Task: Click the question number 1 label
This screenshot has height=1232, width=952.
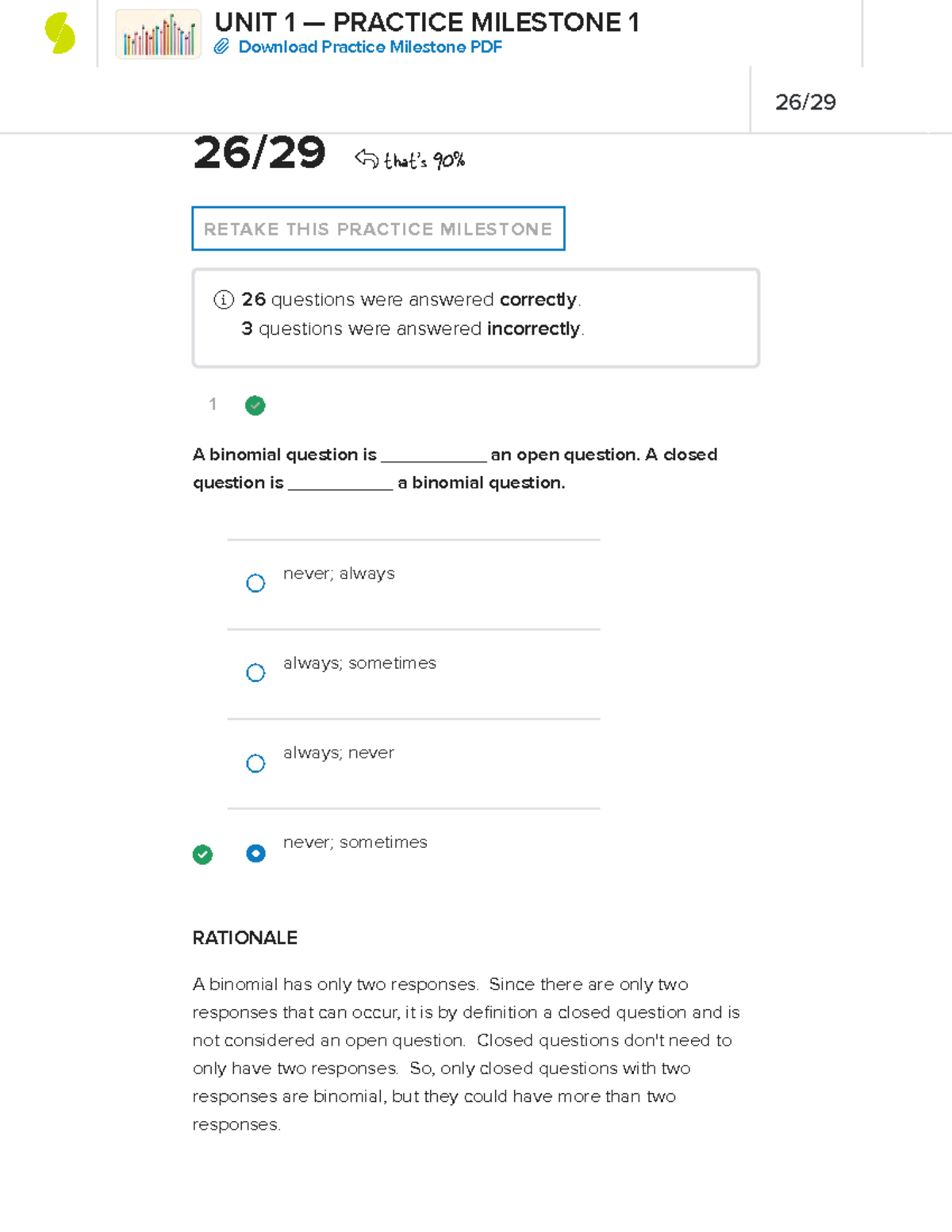Action: (213, 405)
